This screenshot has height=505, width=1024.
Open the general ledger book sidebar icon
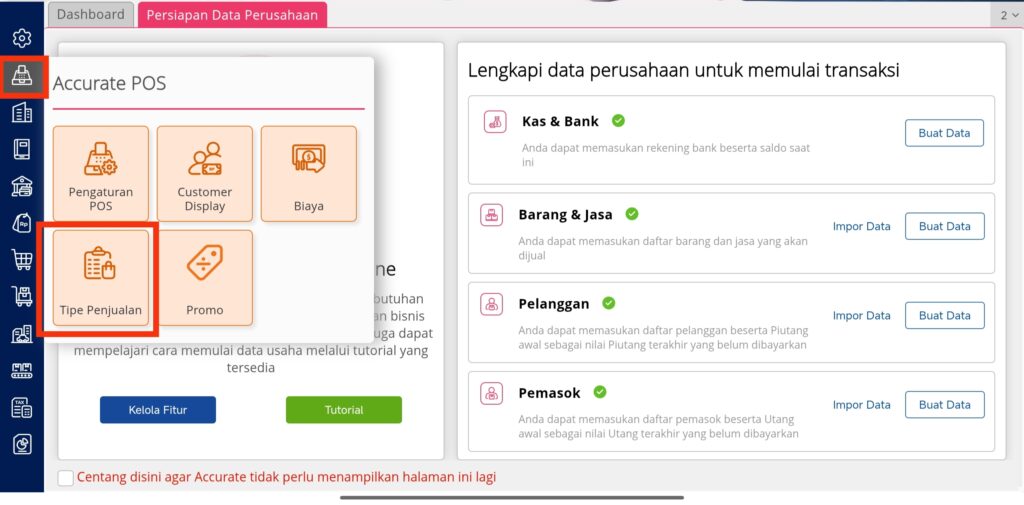(22, 150)
